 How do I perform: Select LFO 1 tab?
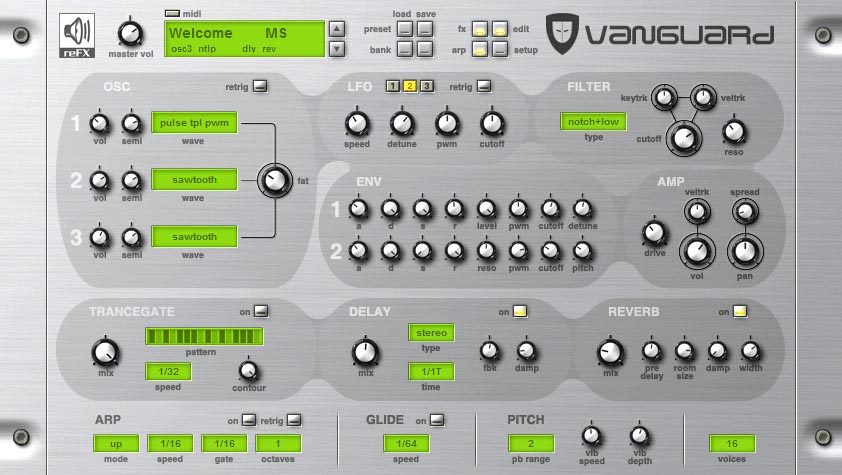click(x=393, y=86)
